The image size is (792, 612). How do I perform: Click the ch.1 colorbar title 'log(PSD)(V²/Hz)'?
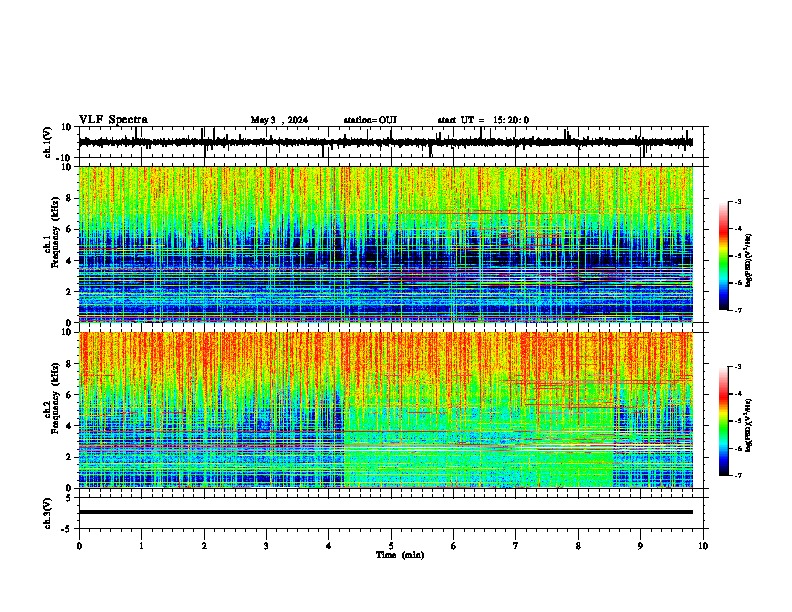pyautogui.click(x=749, y=260)
